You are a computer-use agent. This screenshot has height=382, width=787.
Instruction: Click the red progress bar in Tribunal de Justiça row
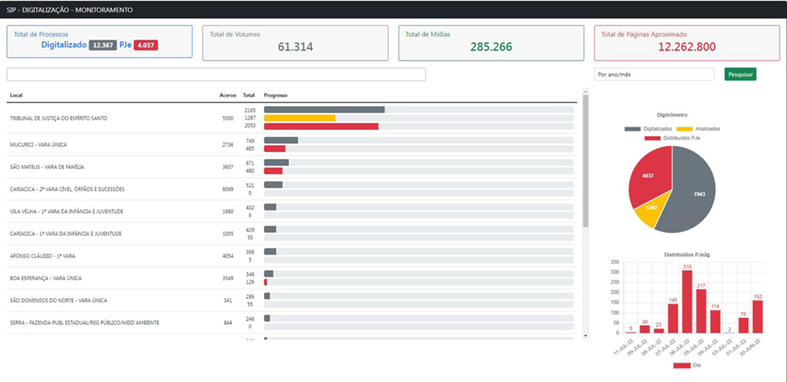click(x=321, y=126)
